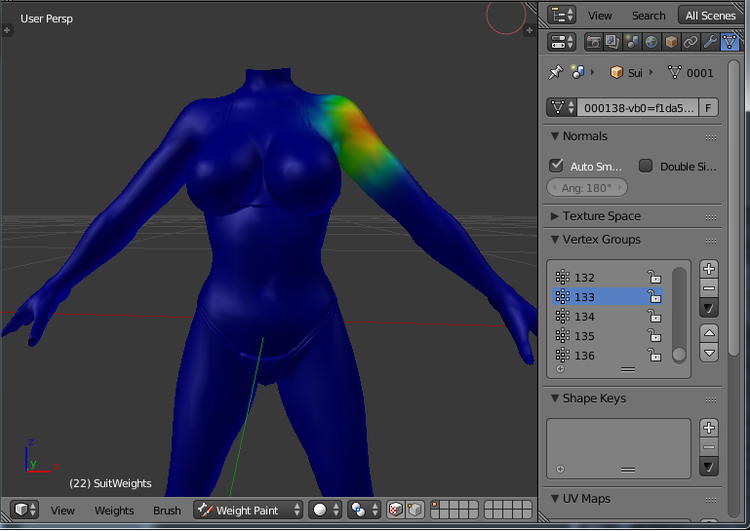Expand viewport properties via right plus
The width and height of the screenshot is (750, 531).
tap(529, 30)
